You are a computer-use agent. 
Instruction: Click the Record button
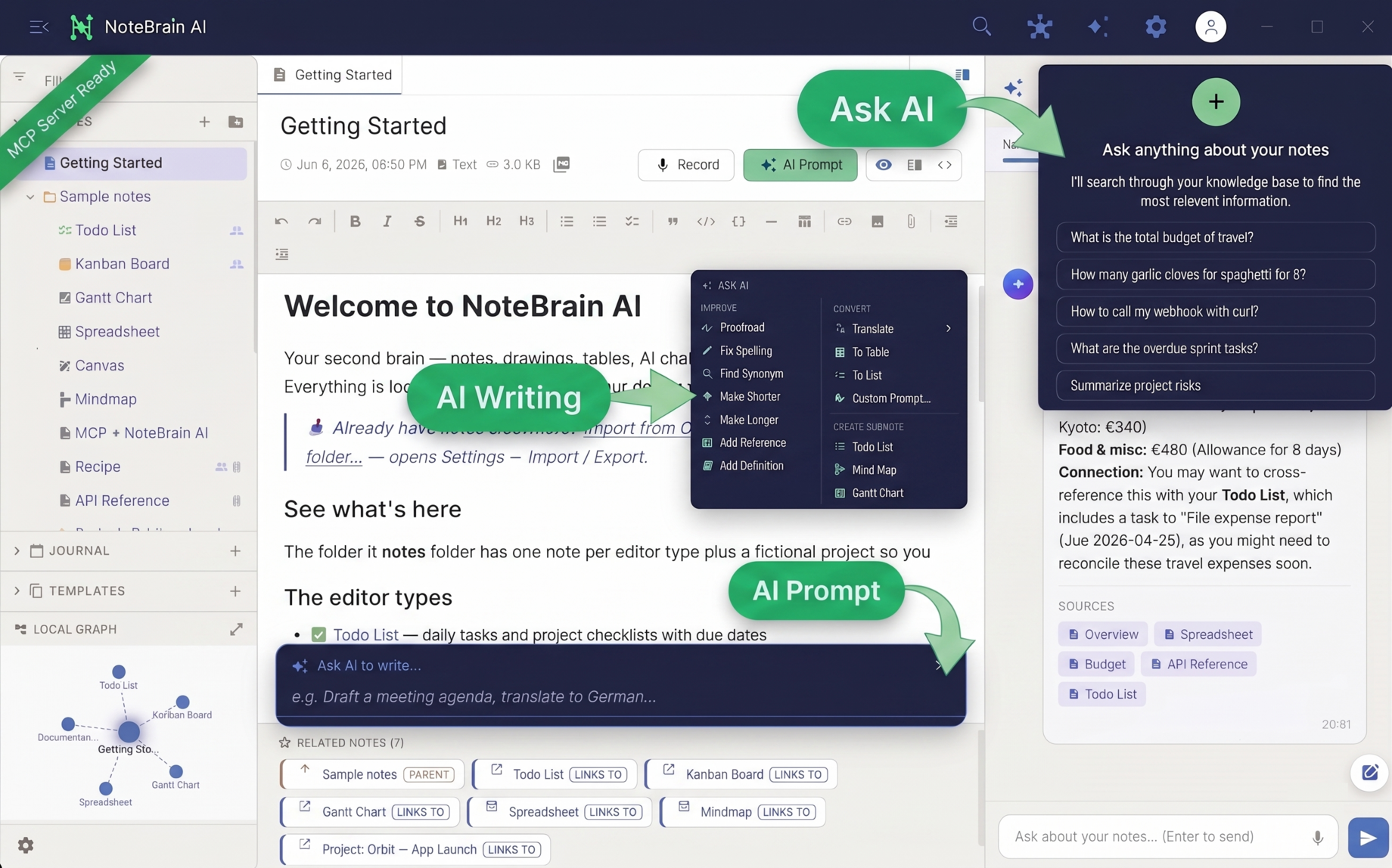685,165
